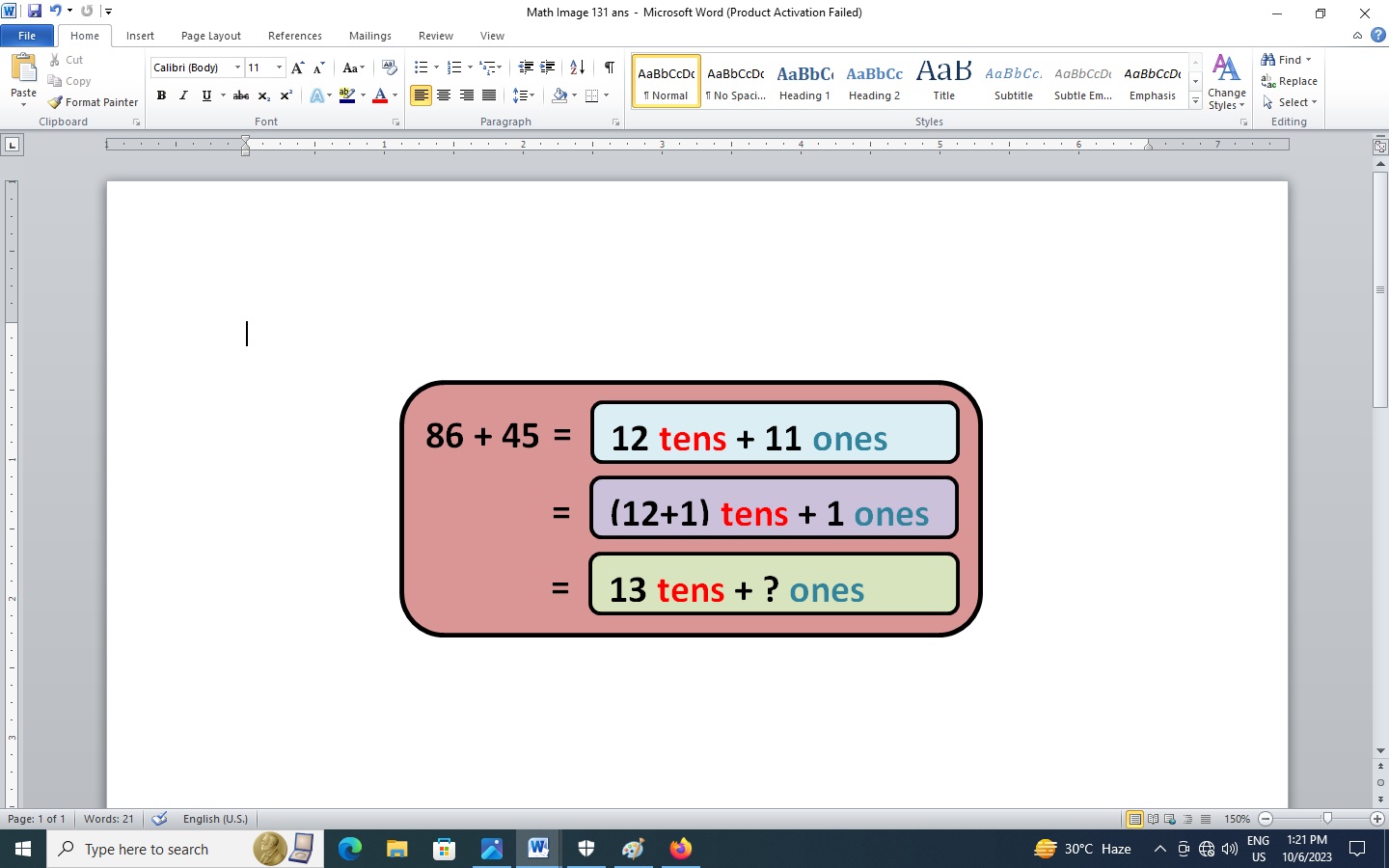Switch to the Insert tab
This screenshot has height=868, width=1389.
[140, 36]
